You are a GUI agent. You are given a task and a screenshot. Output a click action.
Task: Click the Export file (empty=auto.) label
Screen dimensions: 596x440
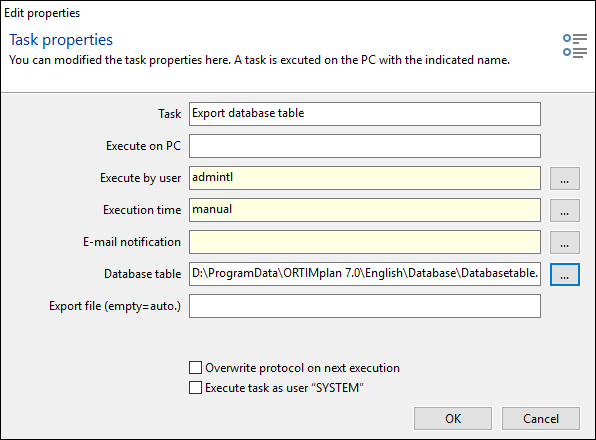click(115, 306)
